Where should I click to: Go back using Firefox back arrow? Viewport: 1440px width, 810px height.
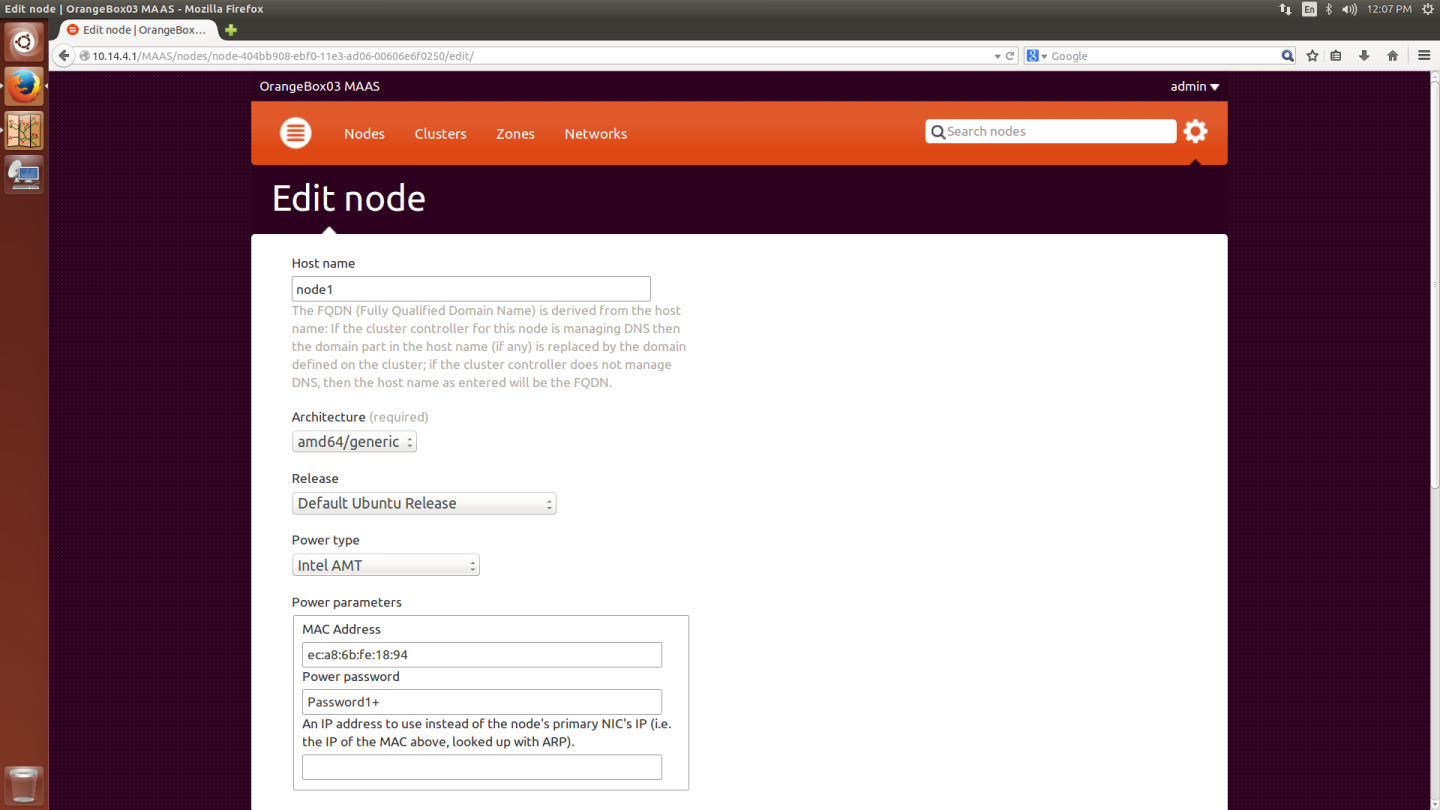64,56
